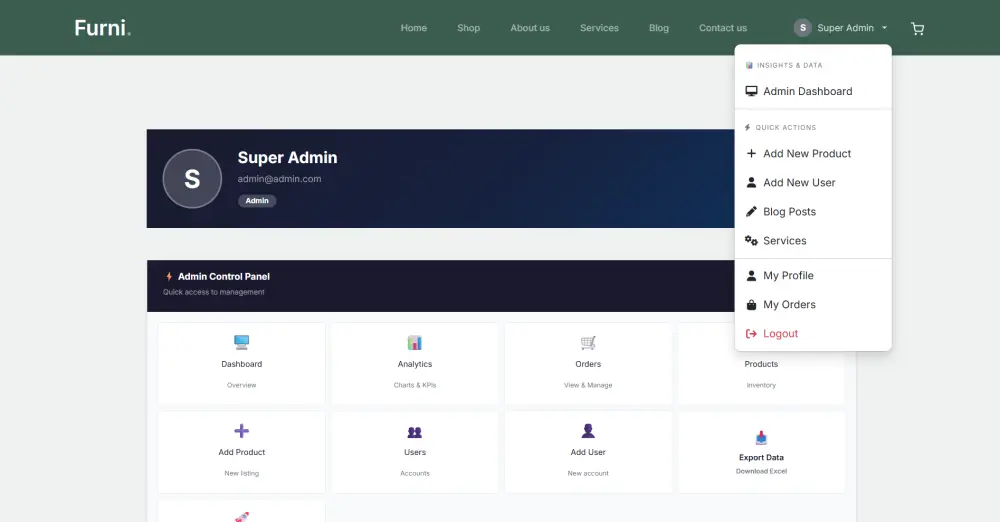
Task: Click the monitor icon beside Admin Dashboard
Action: point(751,91)
